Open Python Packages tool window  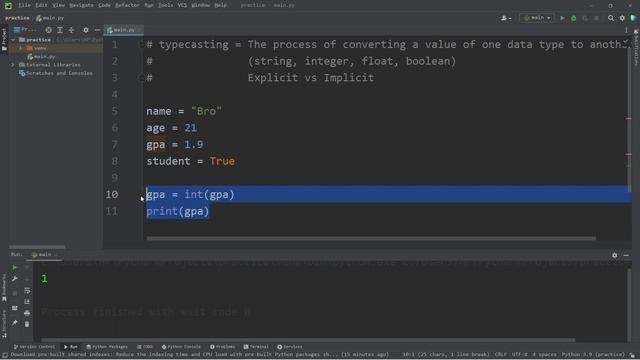pos(107,347)
